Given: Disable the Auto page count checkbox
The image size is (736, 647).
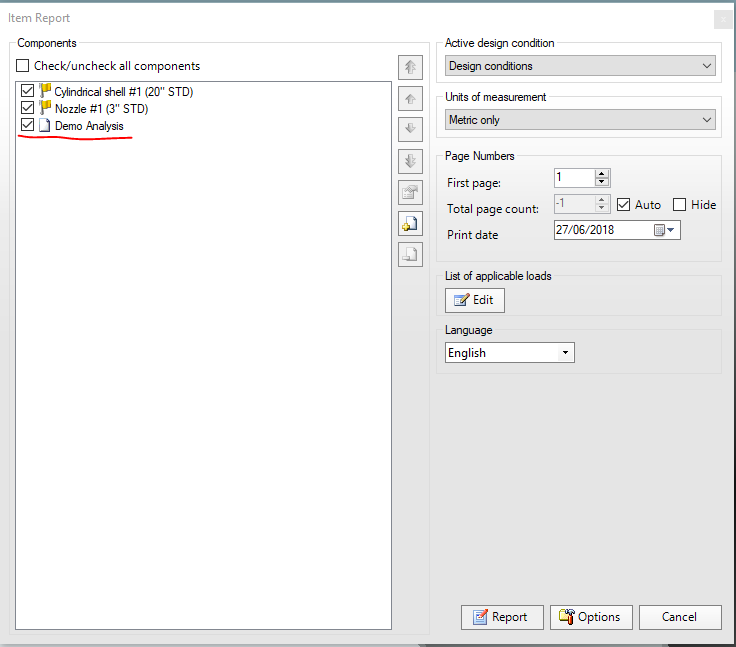Looking at the screenshot, I should coord(623,205).
